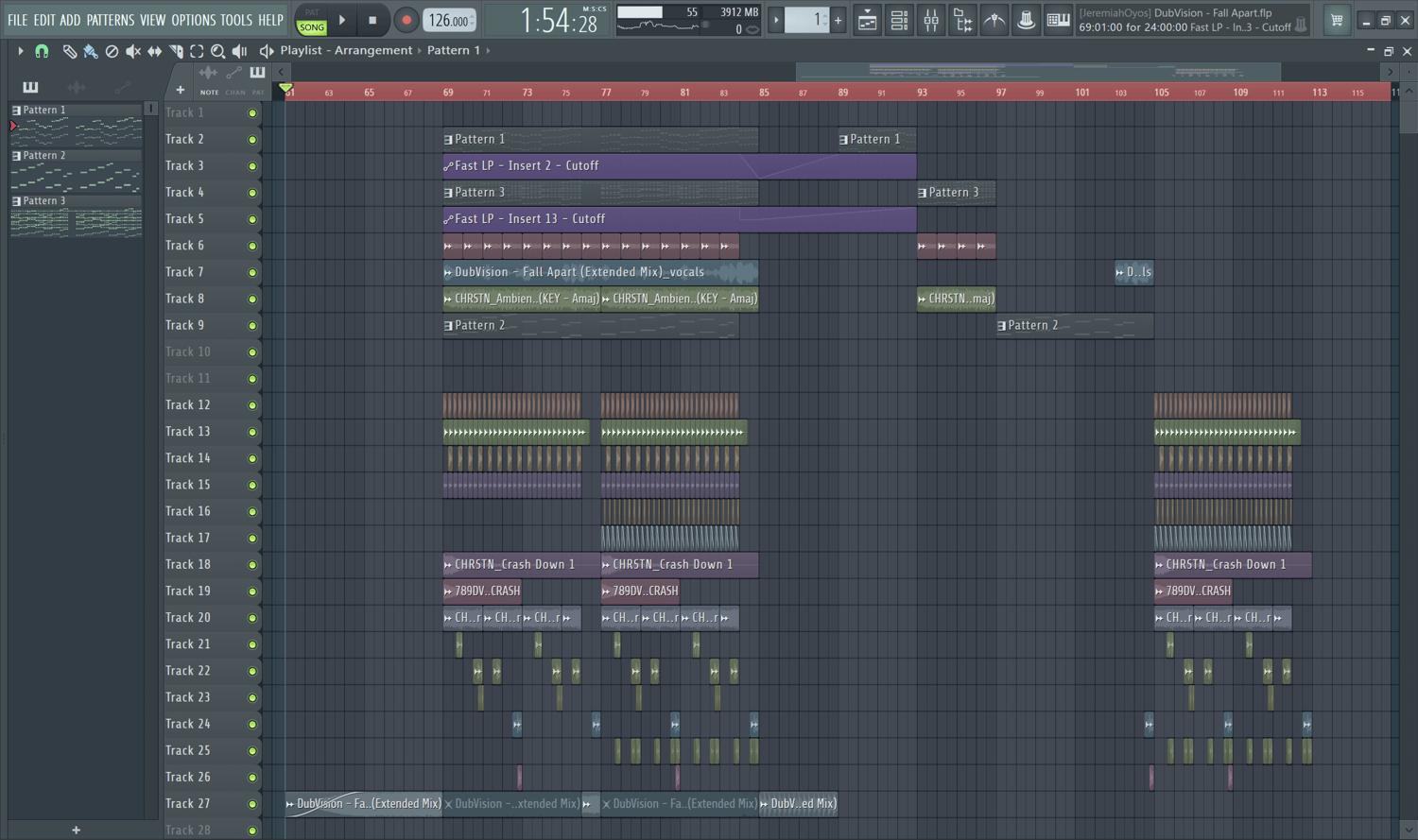1418x840 pixels.
Task: Open the Mixer window
Action: click(931, 20)
